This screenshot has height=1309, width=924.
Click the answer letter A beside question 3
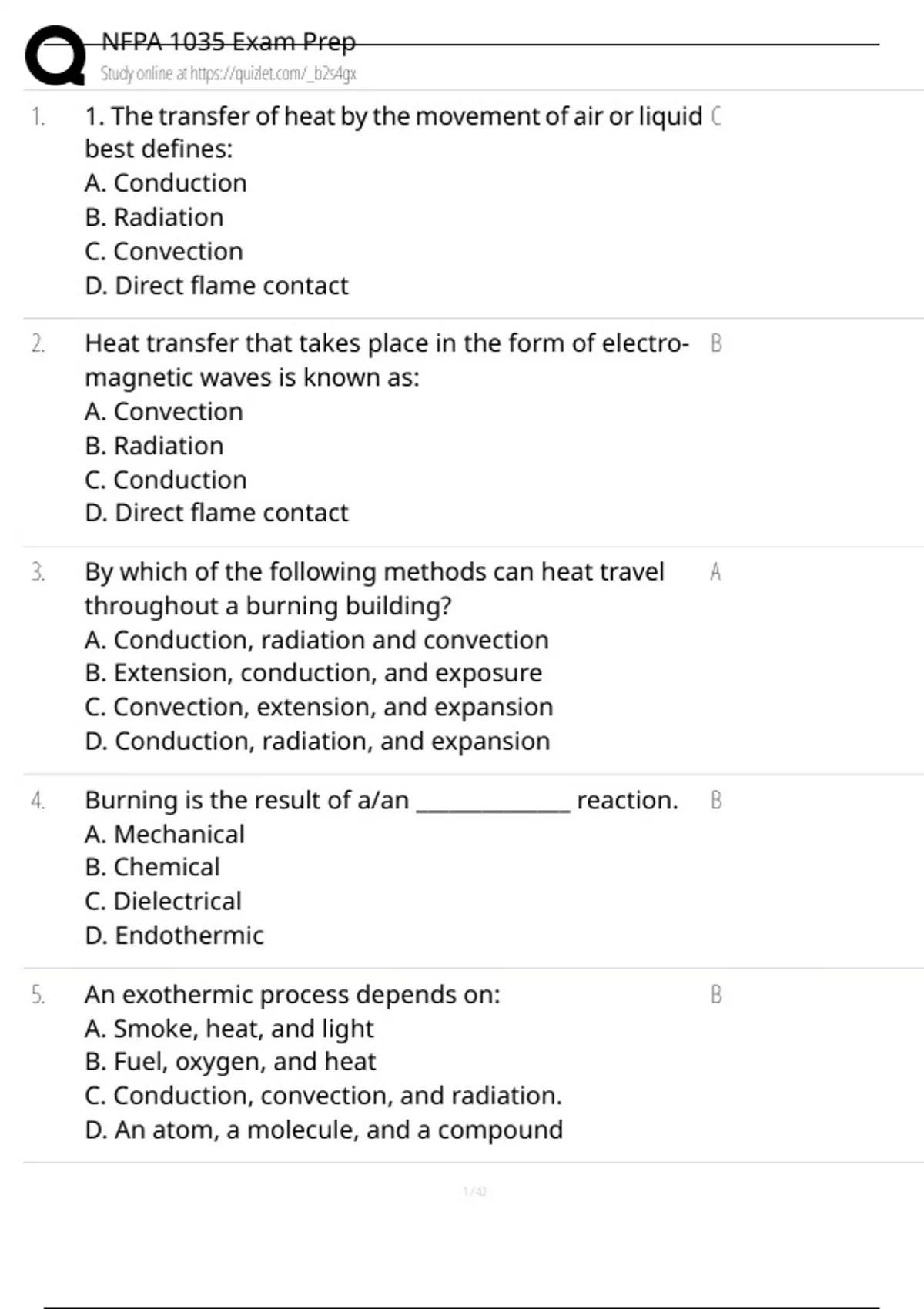(x=715, y=572)
